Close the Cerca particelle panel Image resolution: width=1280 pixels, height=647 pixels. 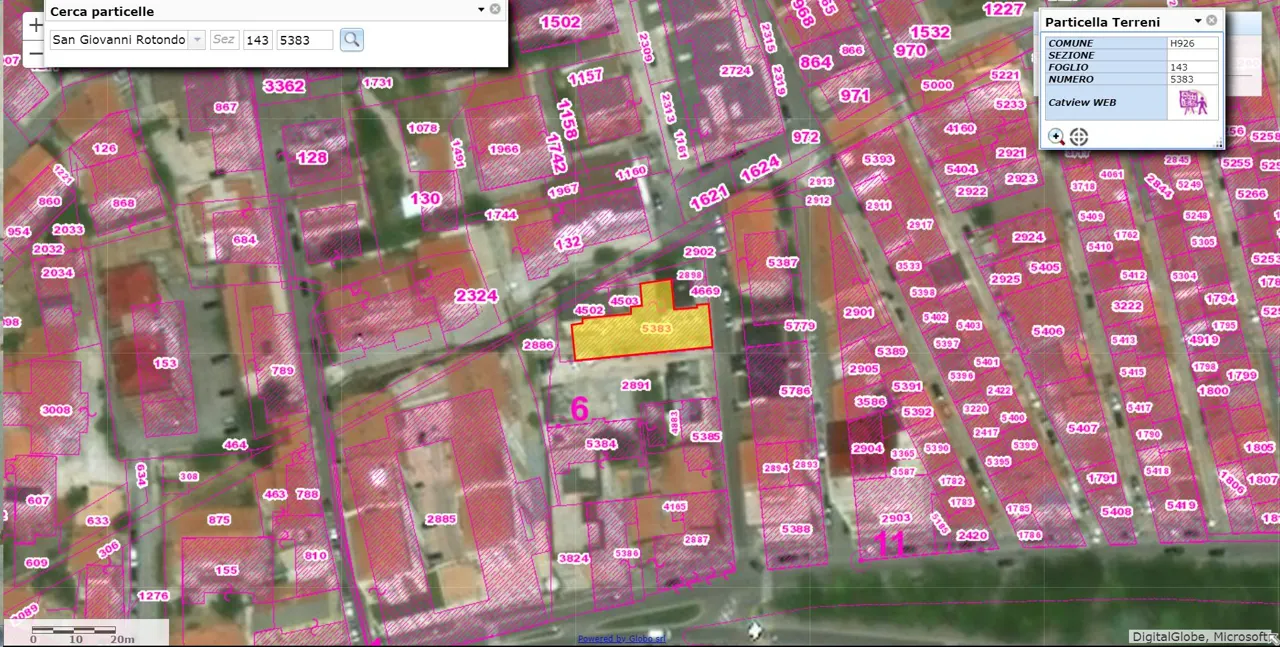(x=495, y=9)
